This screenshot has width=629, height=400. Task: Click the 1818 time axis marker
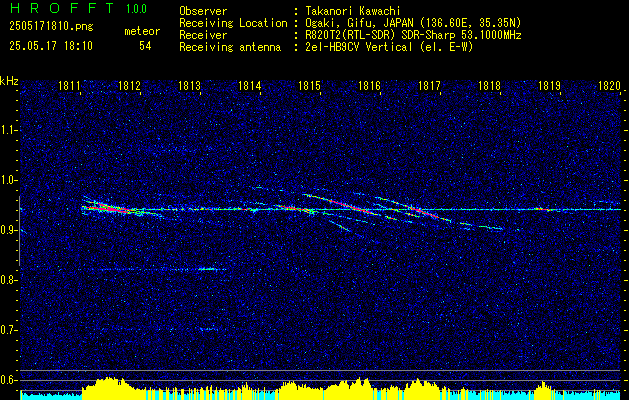coord(489,85)
